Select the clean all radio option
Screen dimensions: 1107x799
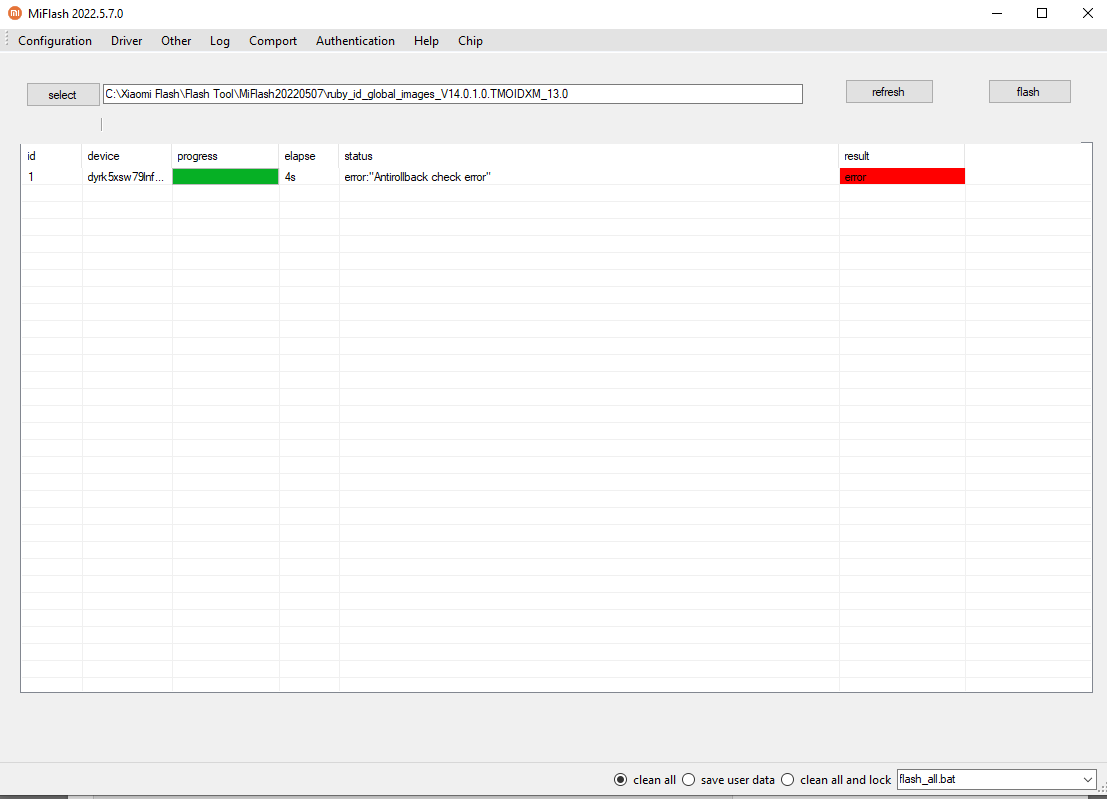click(621, 780)
